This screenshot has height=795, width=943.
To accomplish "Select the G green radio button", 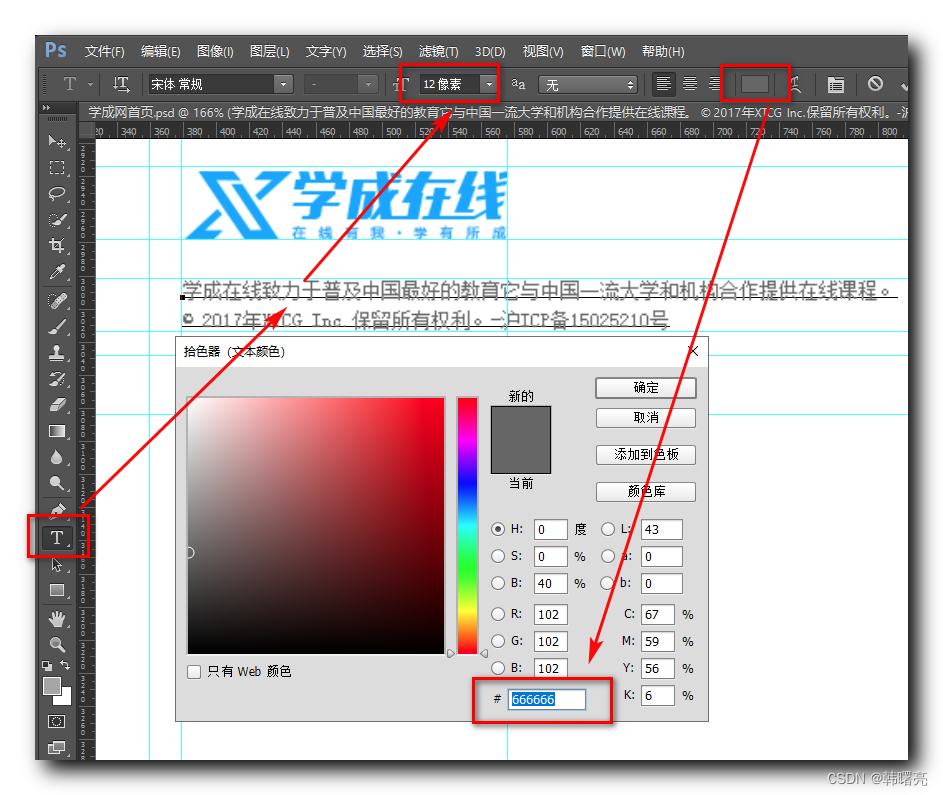I will (x=497, y=641).
